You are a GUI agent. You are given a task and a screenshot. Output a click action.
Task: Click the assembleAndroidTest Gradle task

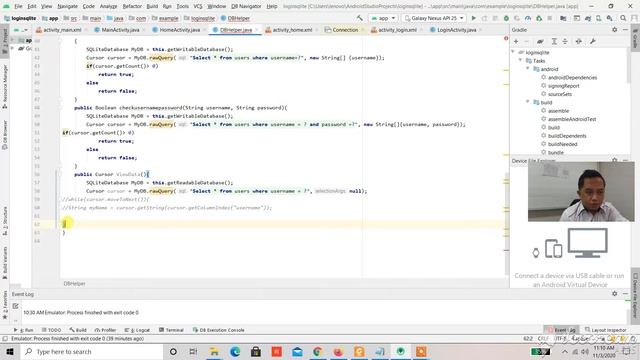click(x=572, y=119)
